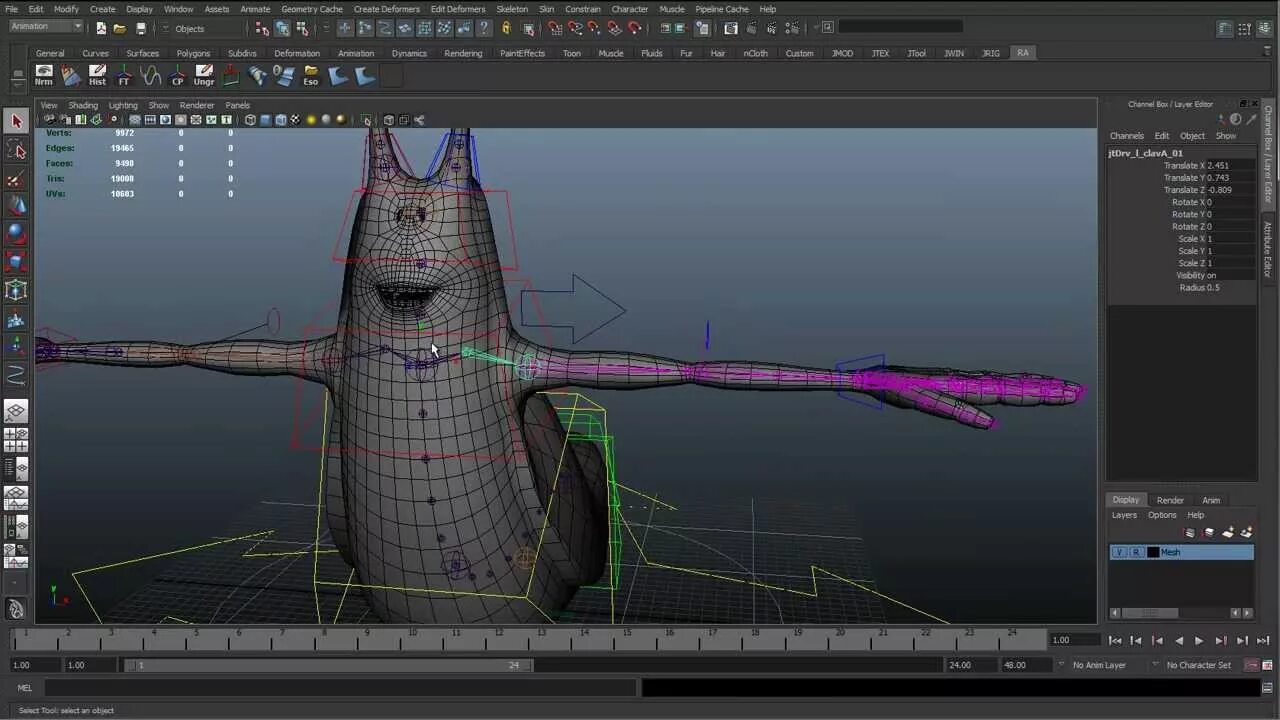Enable viewport wireframe cube icon
This screenshot has width=1280, height=720.
click(x=250, y=120)
